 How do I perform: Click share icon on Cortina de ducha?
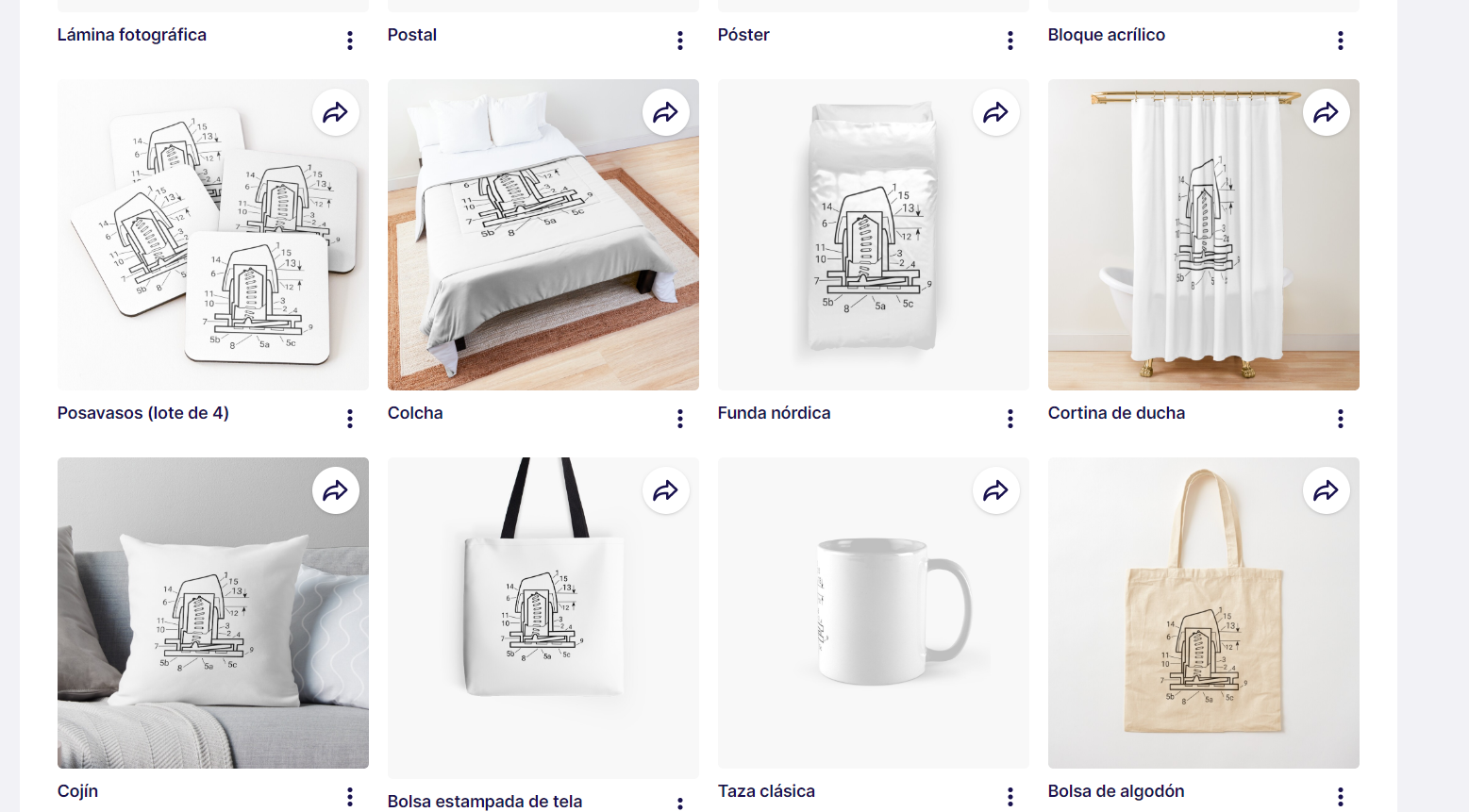pyautogui.click(x=1327, y=113)
